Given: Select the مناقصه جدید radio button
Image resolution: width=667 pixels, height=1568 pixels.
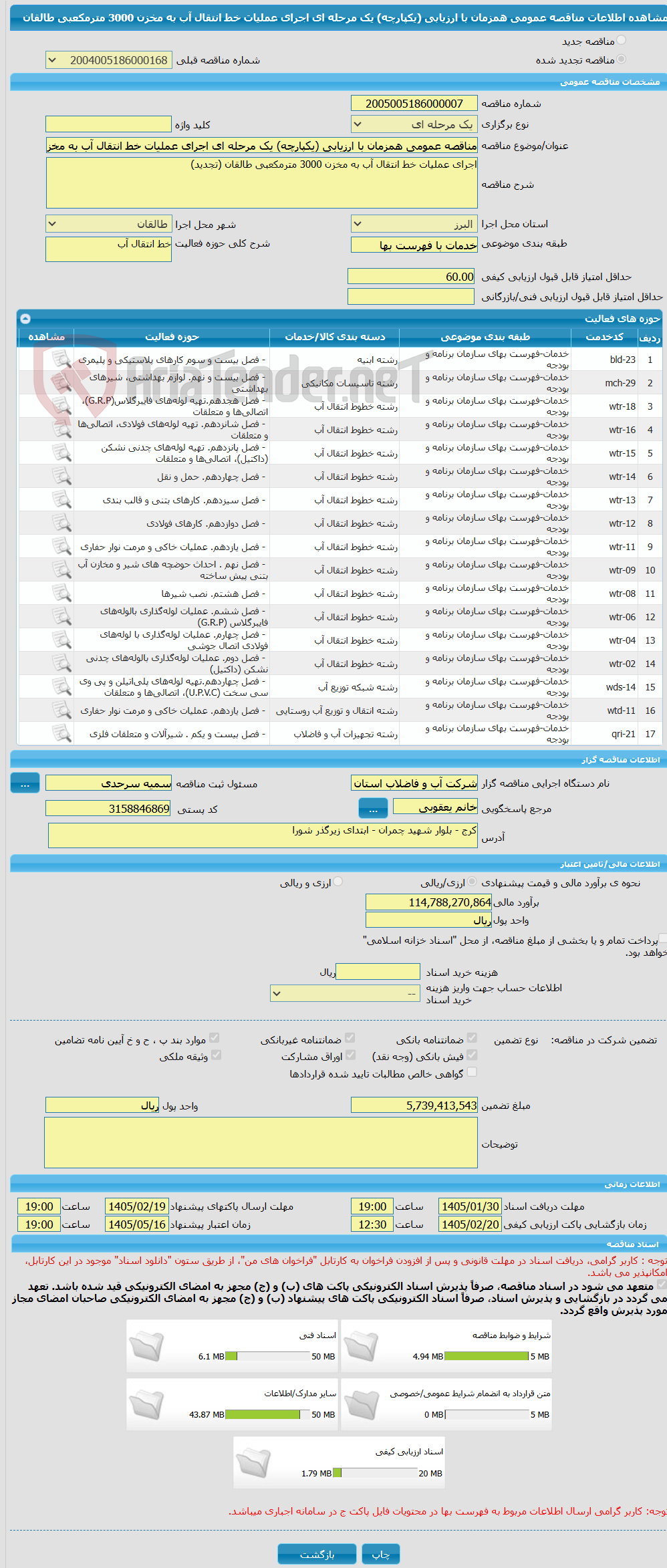Looking at the screenshot, I should click(622, 41).
